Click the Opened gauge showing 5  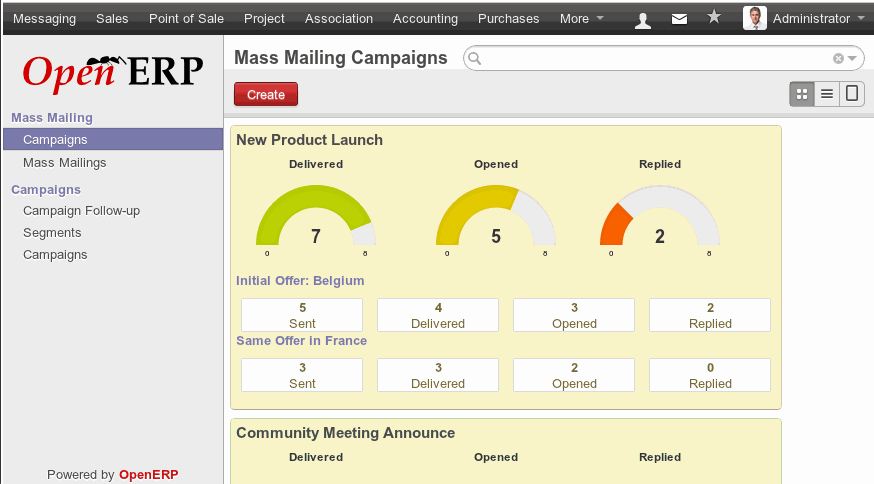point(496,220)
